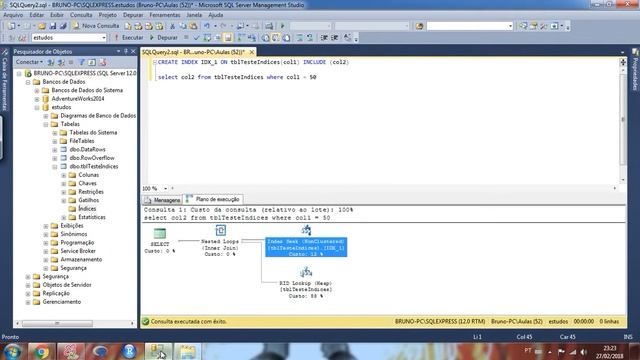Click the Copy icon in toolbar
The width and height of the screenshot is (640, 360).
point(183,26)
